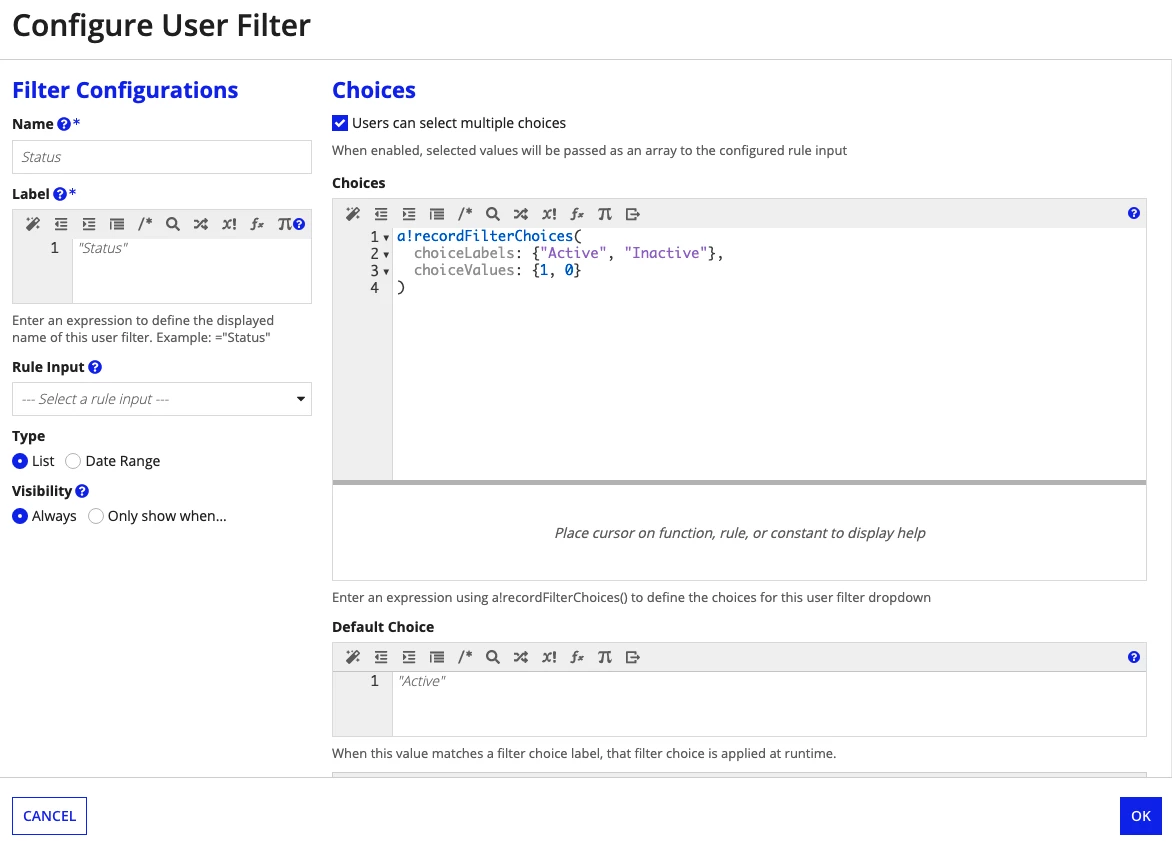
Task: Select Only show when... visibility option
Action: (96, 516)
